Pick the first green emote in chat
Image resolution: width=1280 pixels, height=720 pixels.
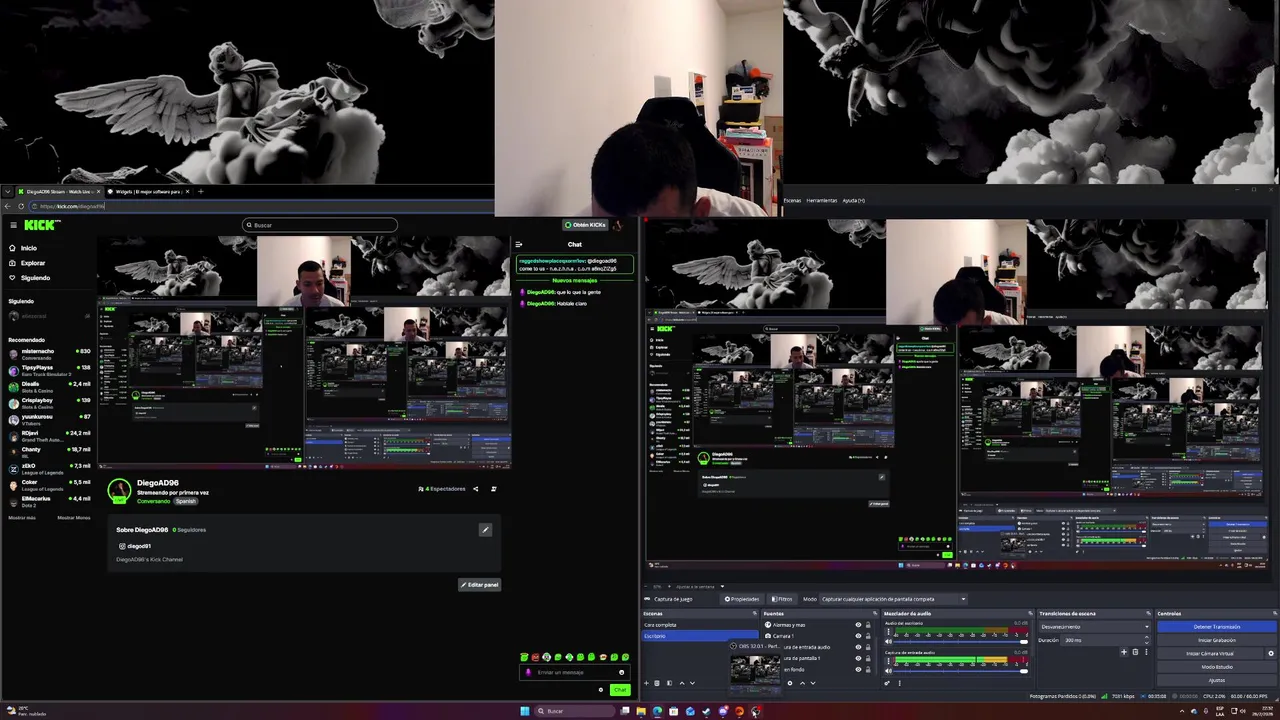[524, 657]
